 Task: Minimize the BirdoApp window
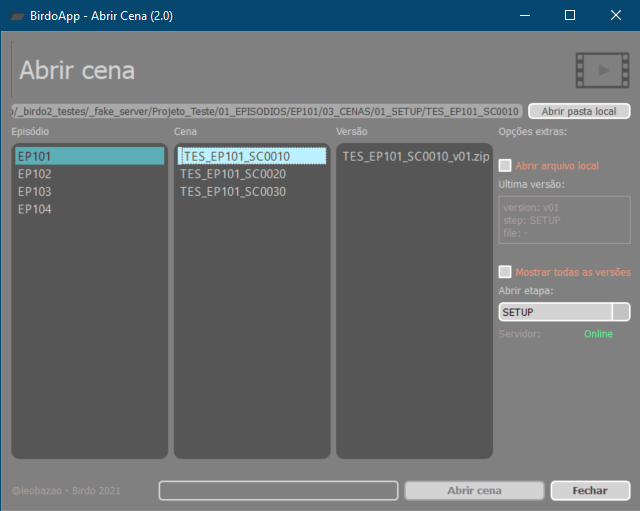[x=523, y=16]
